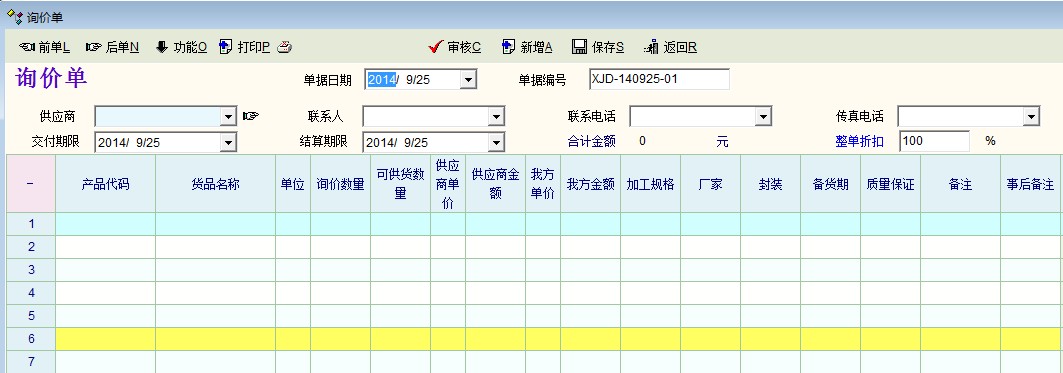This screenshot has width=1063, height=373.
Task: Click the small printer icon beside 打印P
Action: pyautogui.click(x=285, y=47)
